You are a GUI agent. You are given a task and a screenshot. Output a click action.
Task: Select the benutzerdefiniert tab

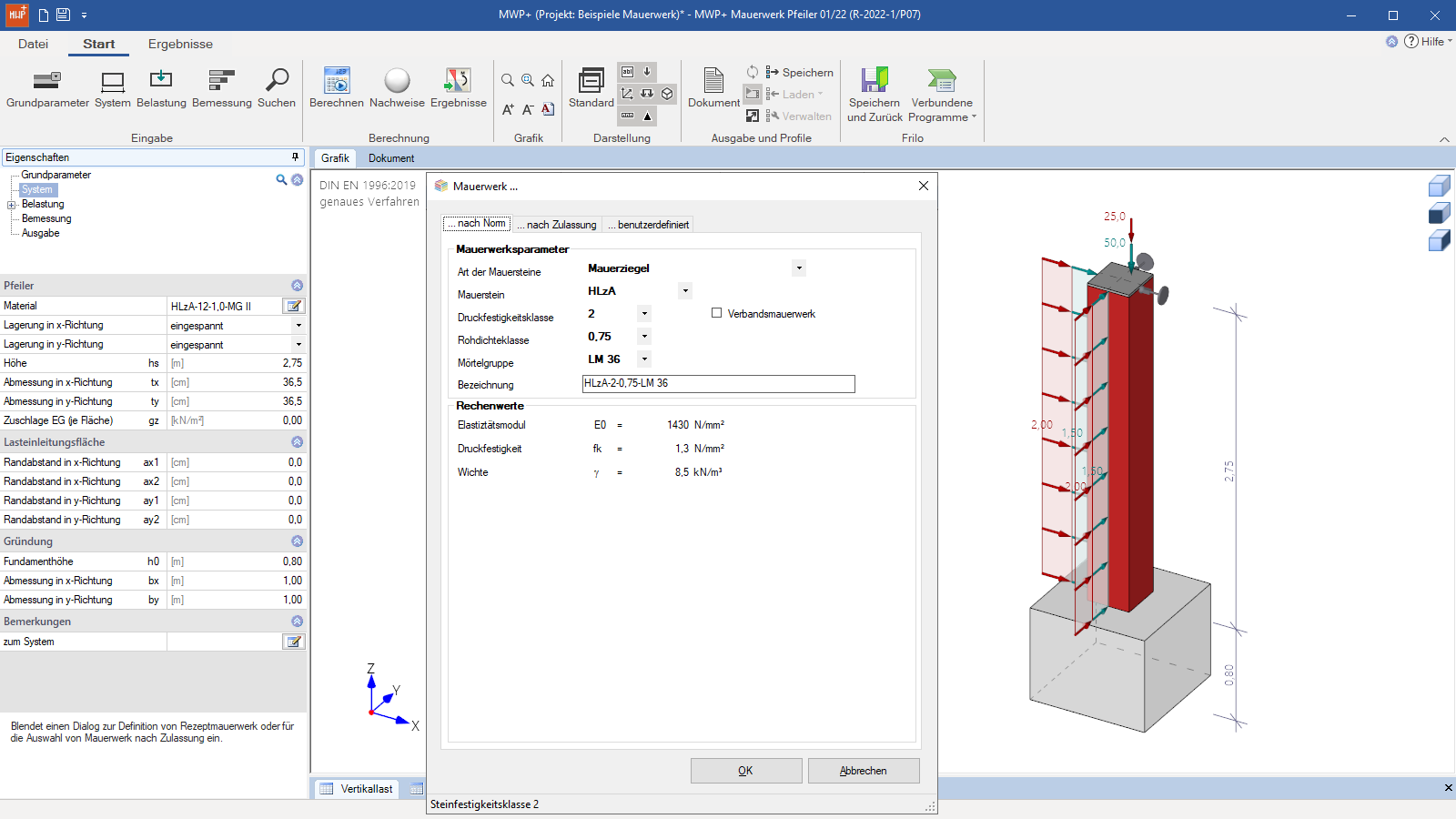[x=649, y=225]
